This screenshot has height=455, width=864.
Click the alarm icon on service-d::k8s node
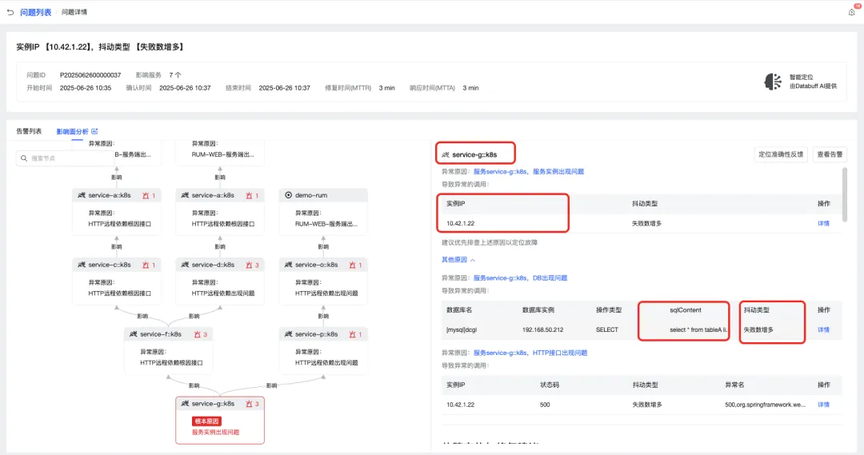point(249,265)
